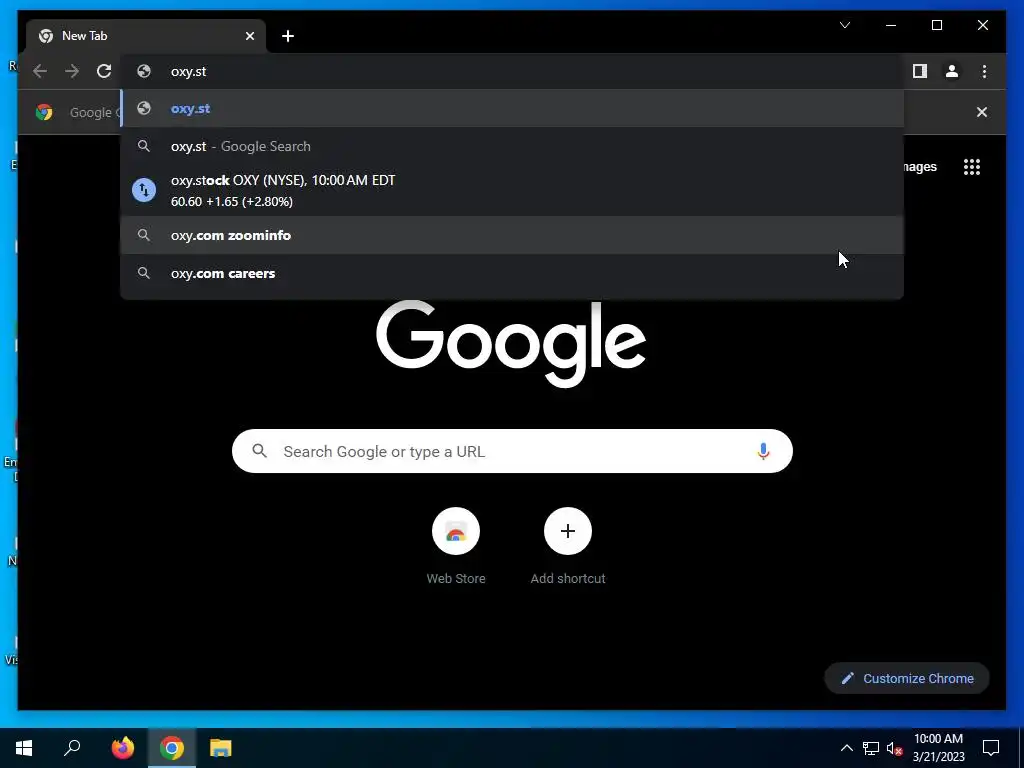
Task: Open the tab search chevron
Action: [845, 25]
